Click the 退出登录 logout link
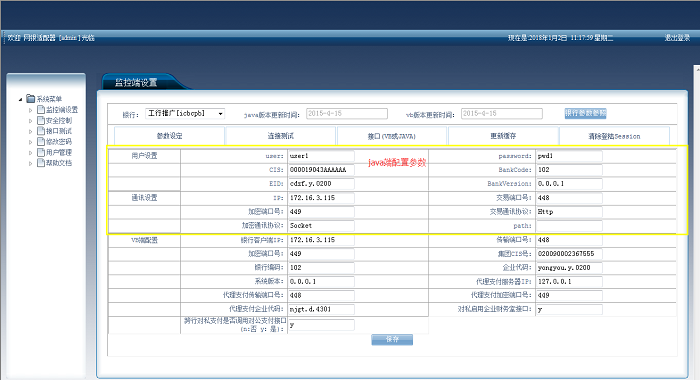This screenshot has width=700, height=380. click(677, 38)
